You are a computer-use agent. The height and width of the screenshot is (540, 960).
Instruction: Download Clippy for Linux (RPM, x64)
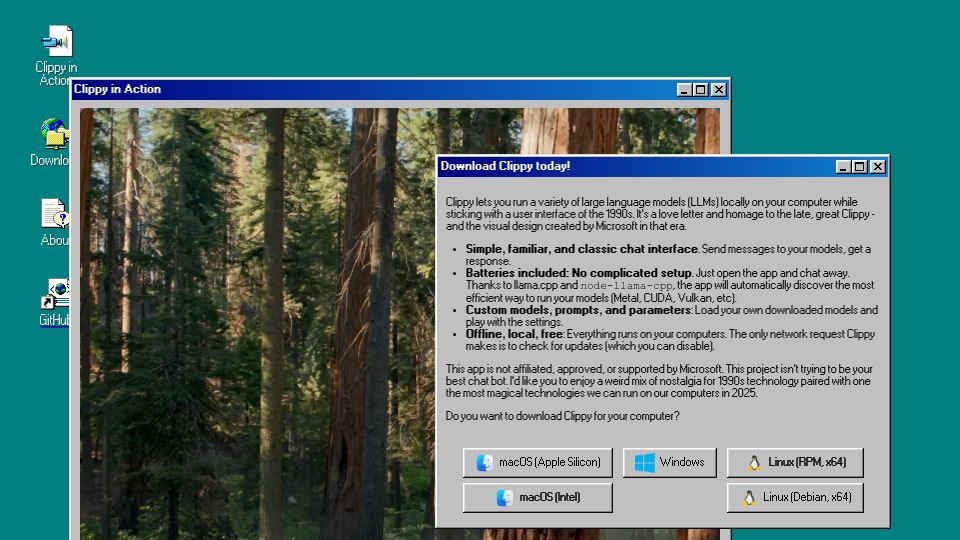[795, 462]
